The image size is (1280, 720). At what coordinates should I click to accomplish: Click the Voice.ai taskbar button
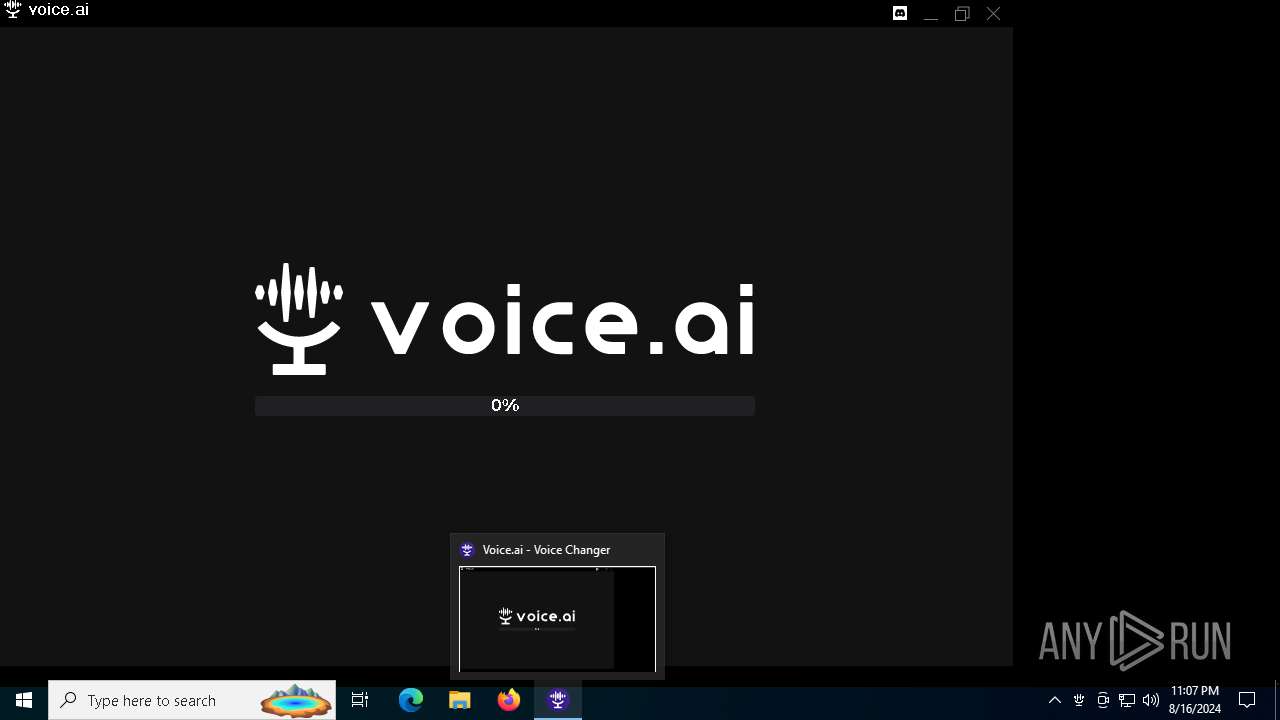(x=558, y=700)
